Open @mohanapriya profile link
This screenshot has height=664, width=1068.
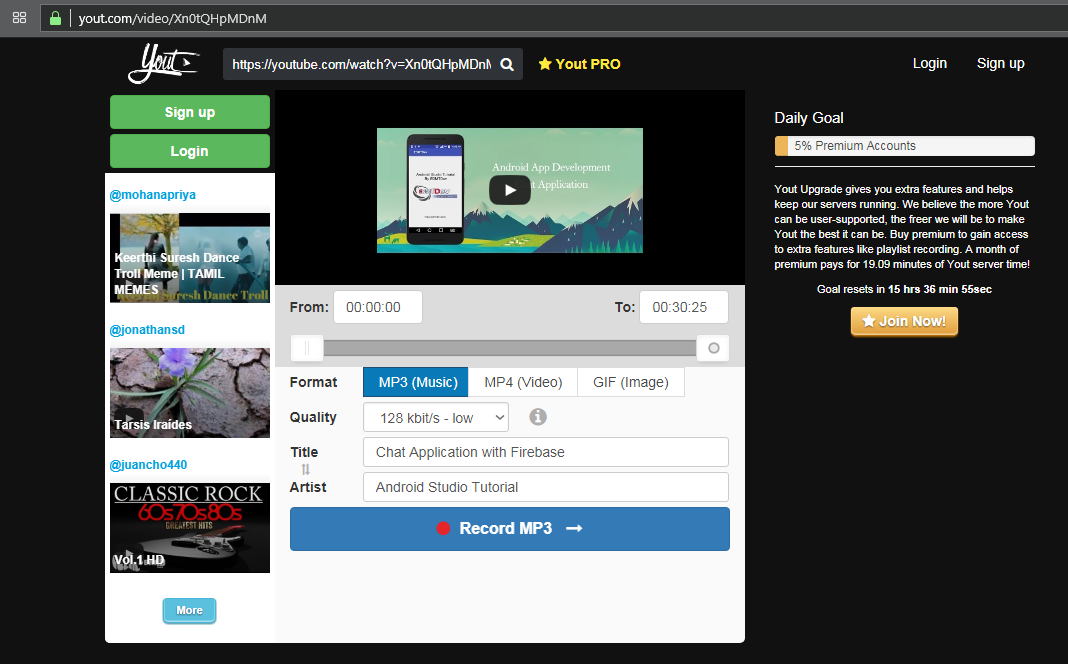[x=153, y=195]
